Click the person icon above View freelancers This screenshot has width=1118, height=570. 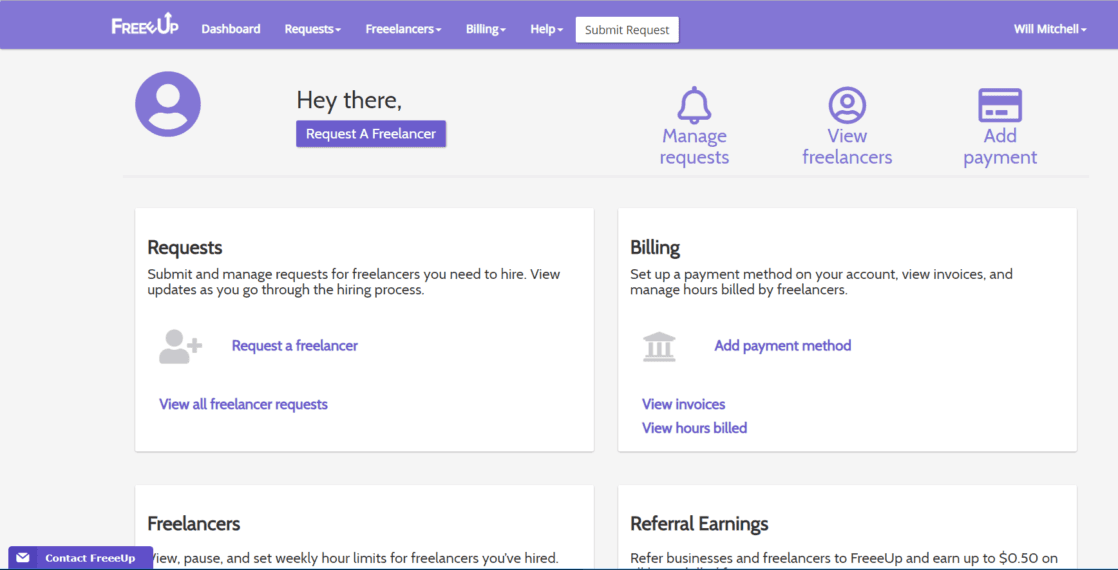[x=847, y=105]
